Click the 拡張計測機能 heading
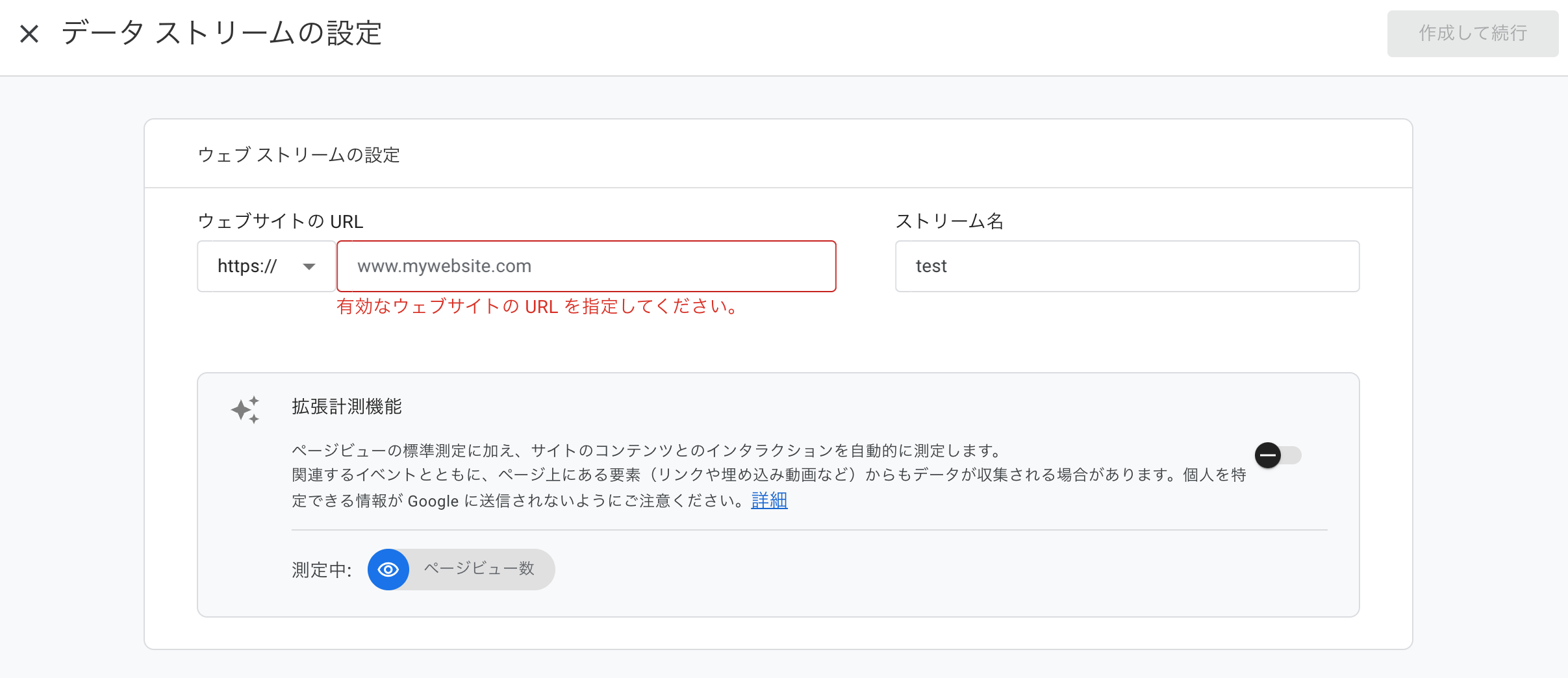Screen dimensions: 1568x678 (x=347, y=407)
